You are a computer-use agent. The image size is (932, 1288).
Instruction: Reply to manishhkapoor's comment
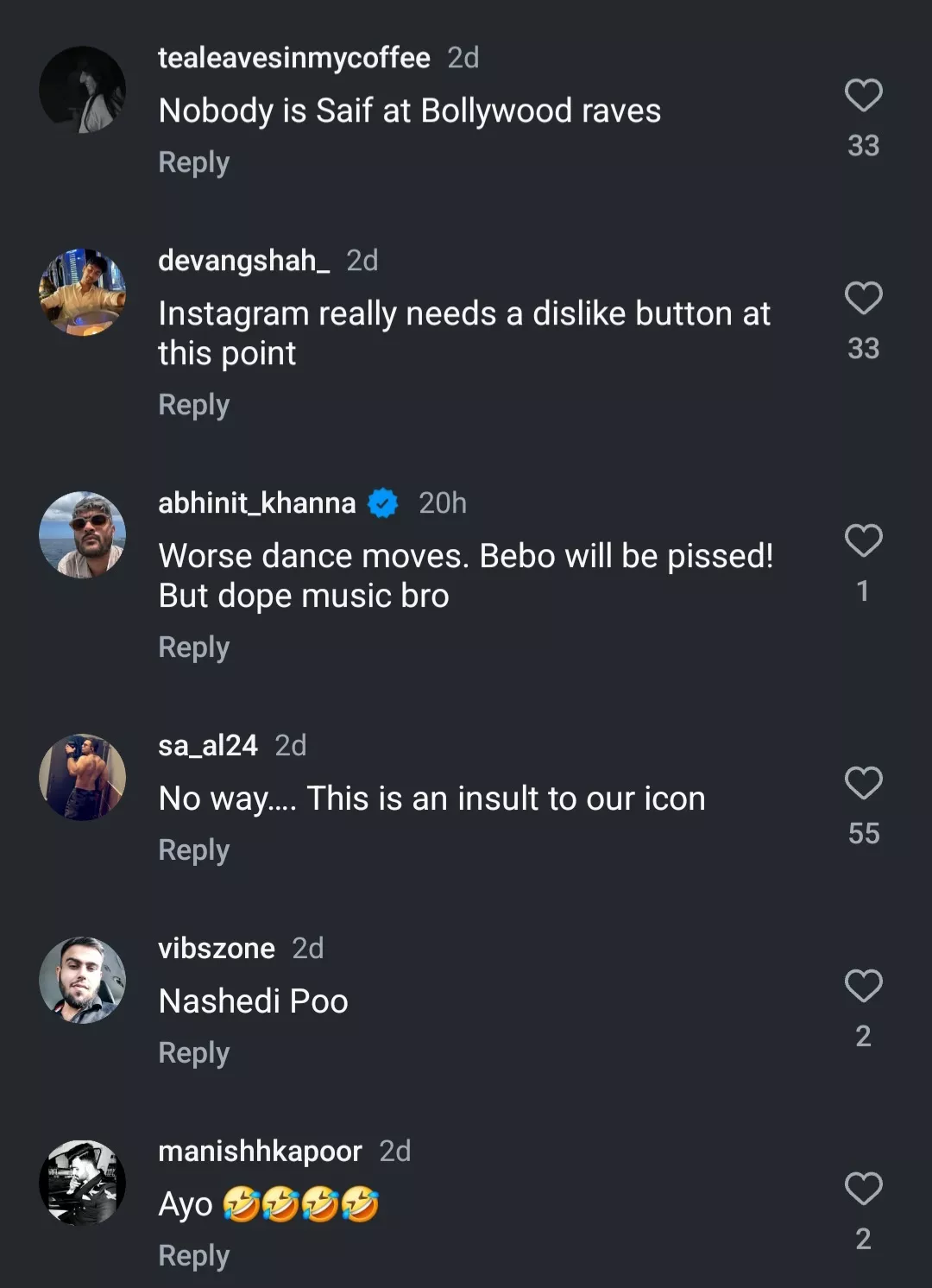[x=194, y=1256]
